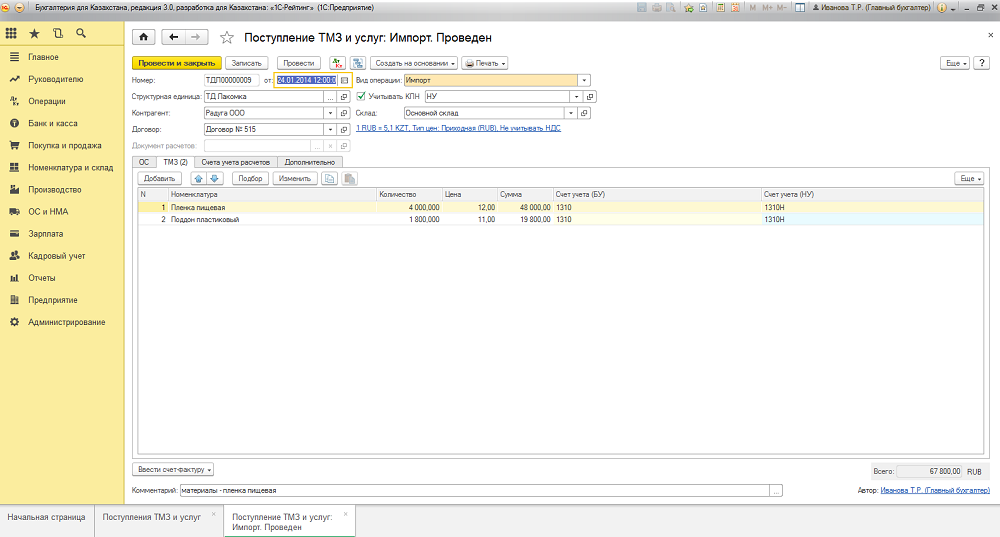Screen dimensions: 1000x537
Task: Open document structure icon in the toolbar
Action: click(x=358, y=63)
